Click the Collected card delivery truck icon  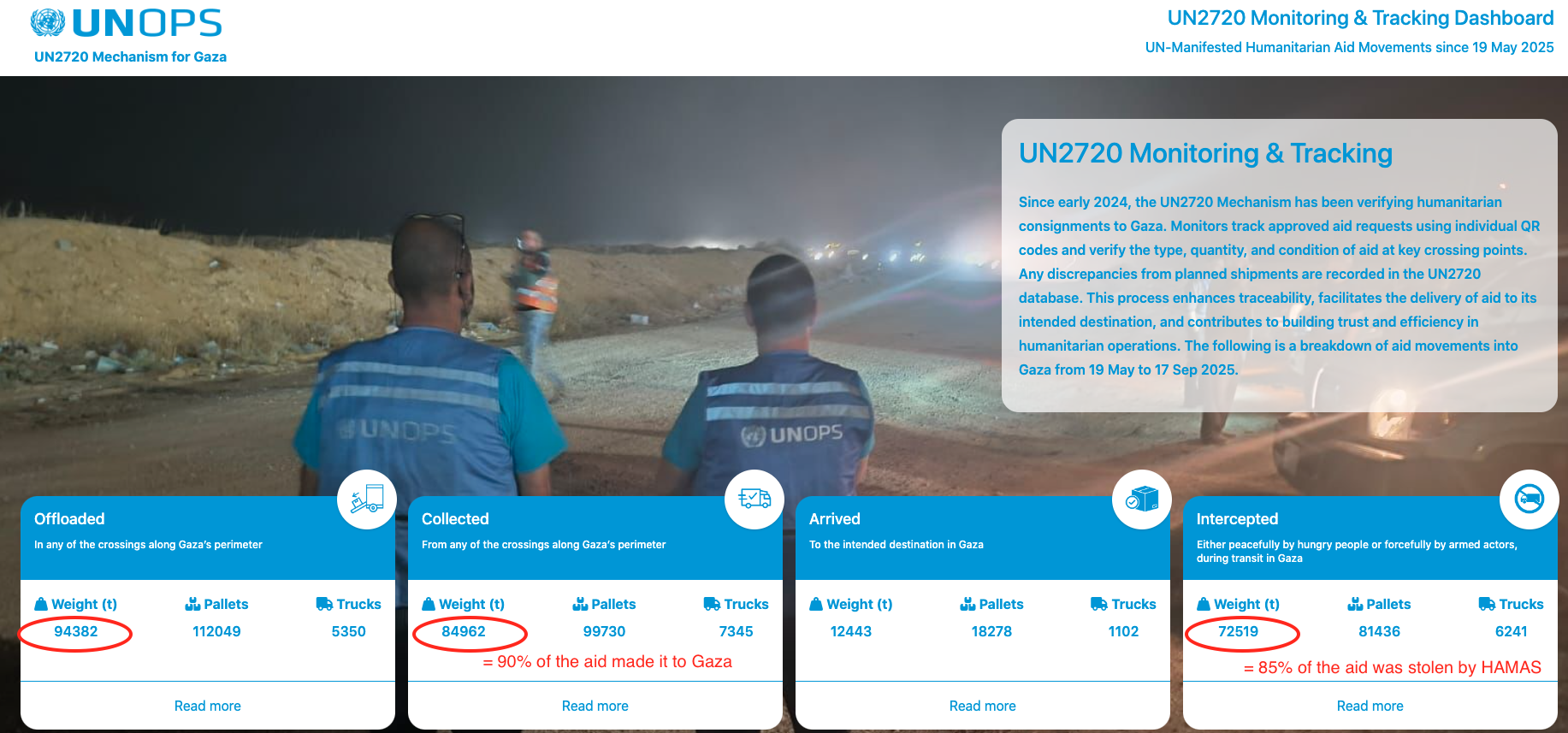(x=754, y=500)
